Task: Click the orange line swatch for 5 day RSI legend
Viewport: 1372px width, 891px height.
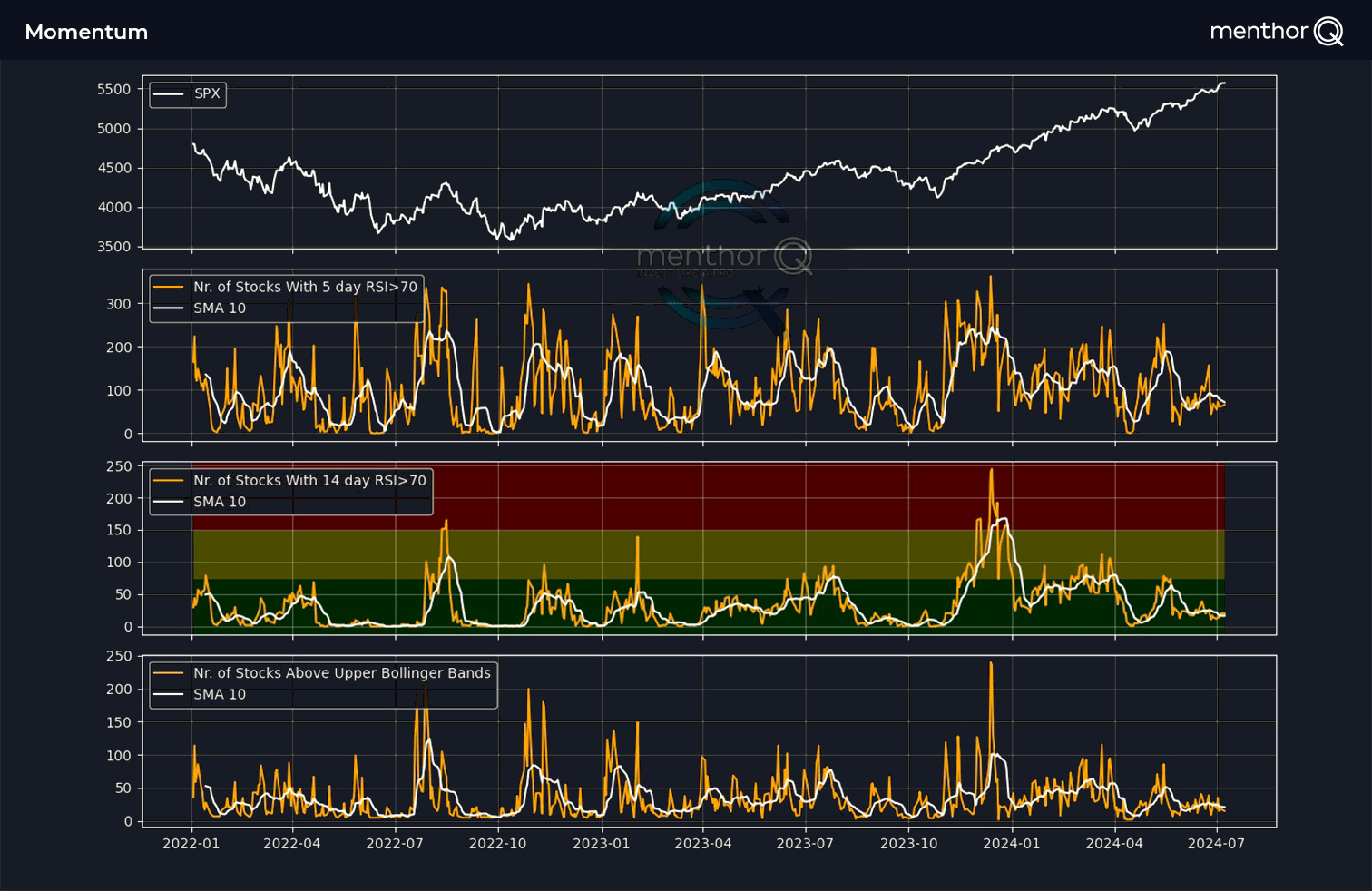Action: 169,287
